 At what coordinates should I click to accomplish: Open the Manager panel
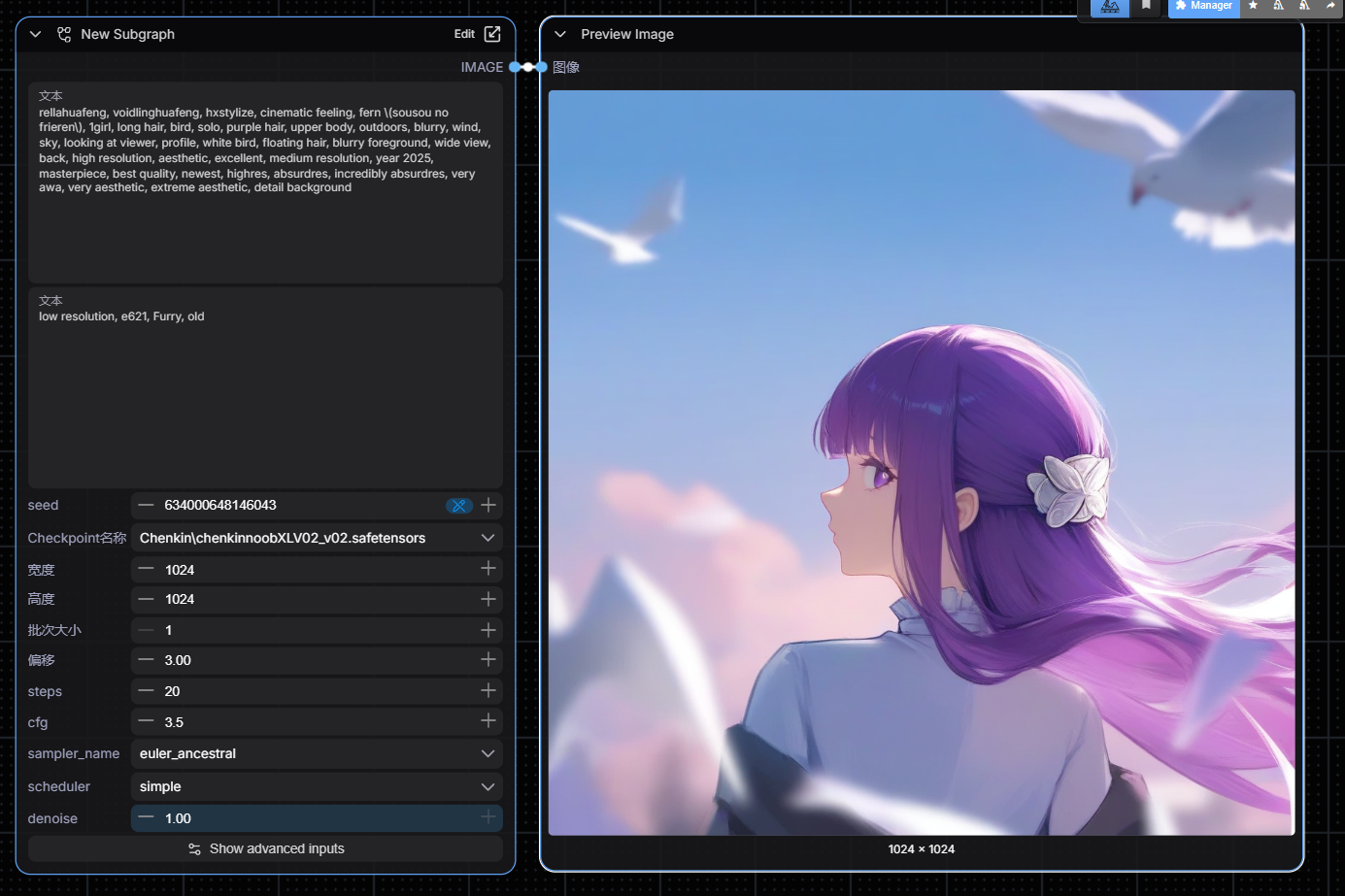1203,7
